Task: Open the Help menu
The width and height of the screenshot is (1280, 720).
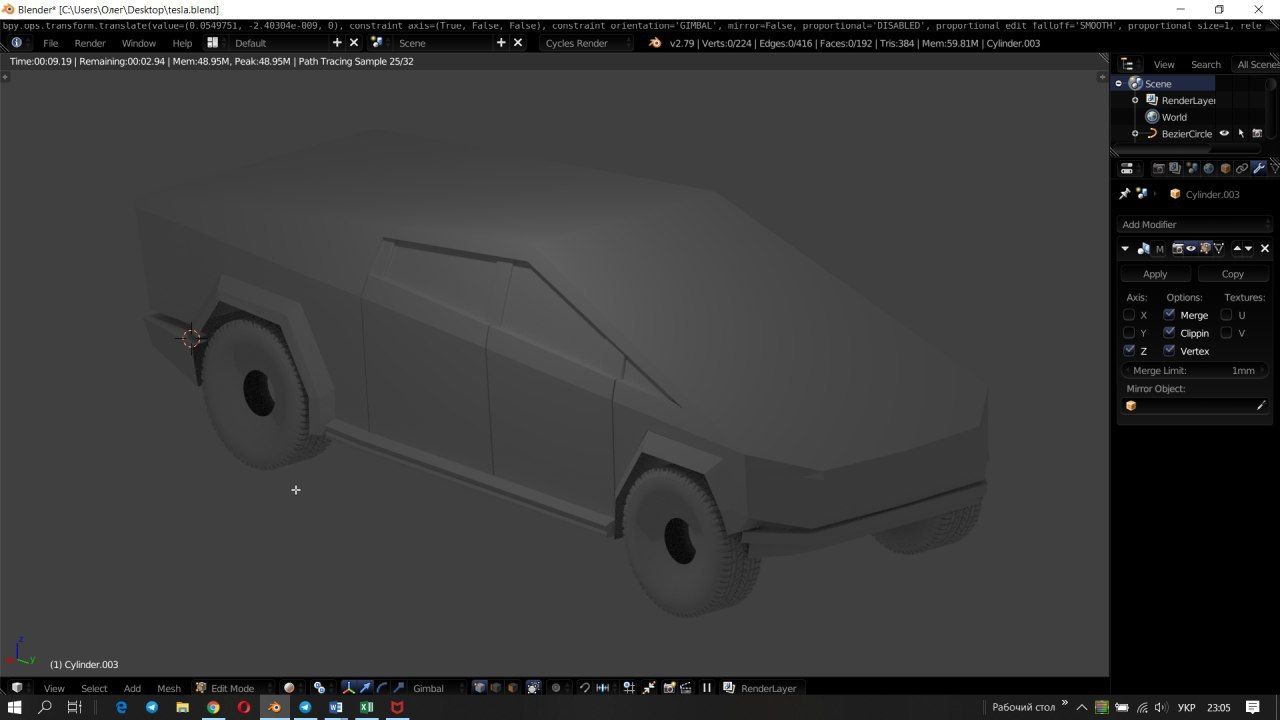Action: pyautogui.click(x=182, y=43)
